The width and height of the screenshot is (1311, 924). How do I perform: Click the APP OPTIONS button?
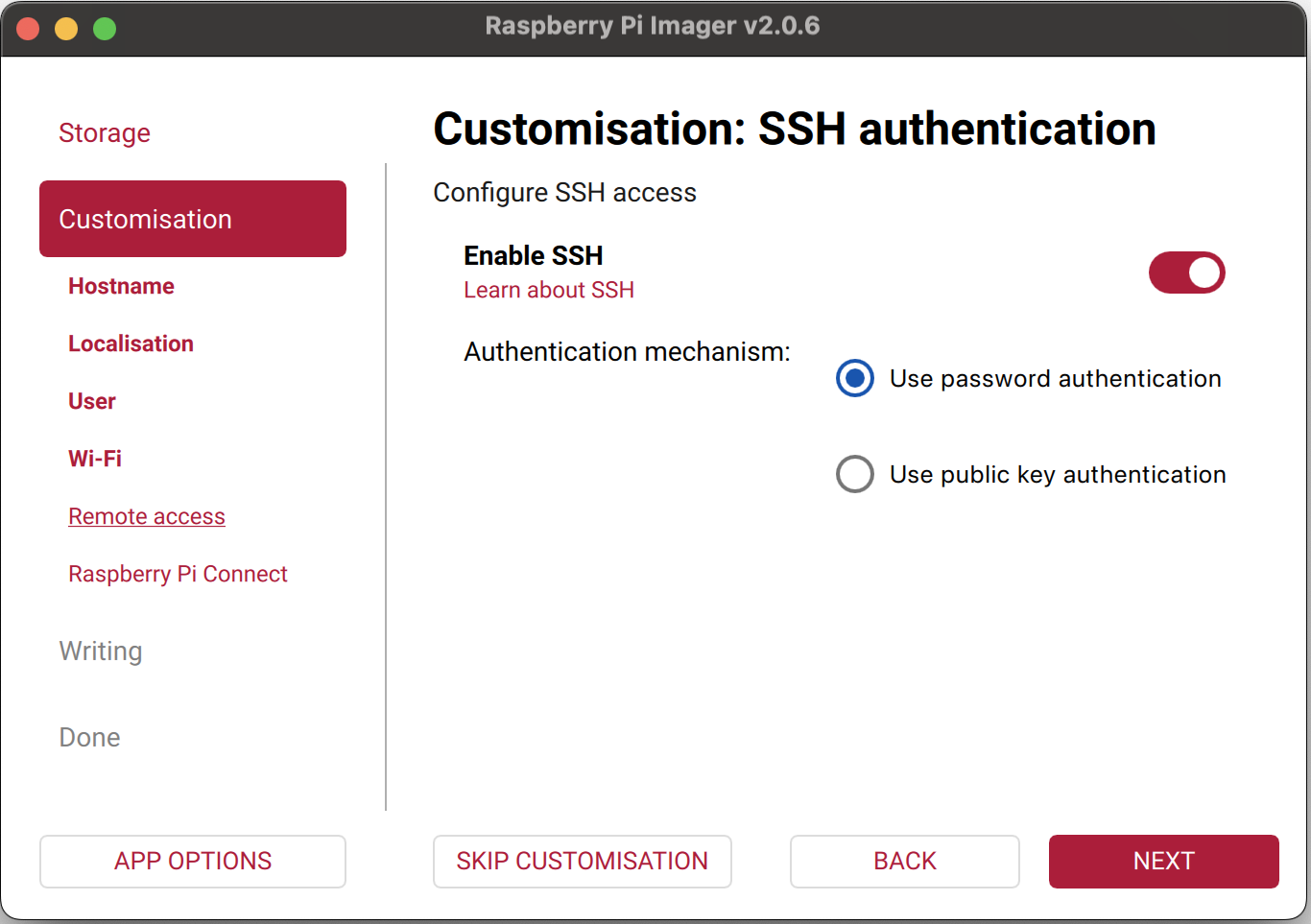[x=193, y=861]
